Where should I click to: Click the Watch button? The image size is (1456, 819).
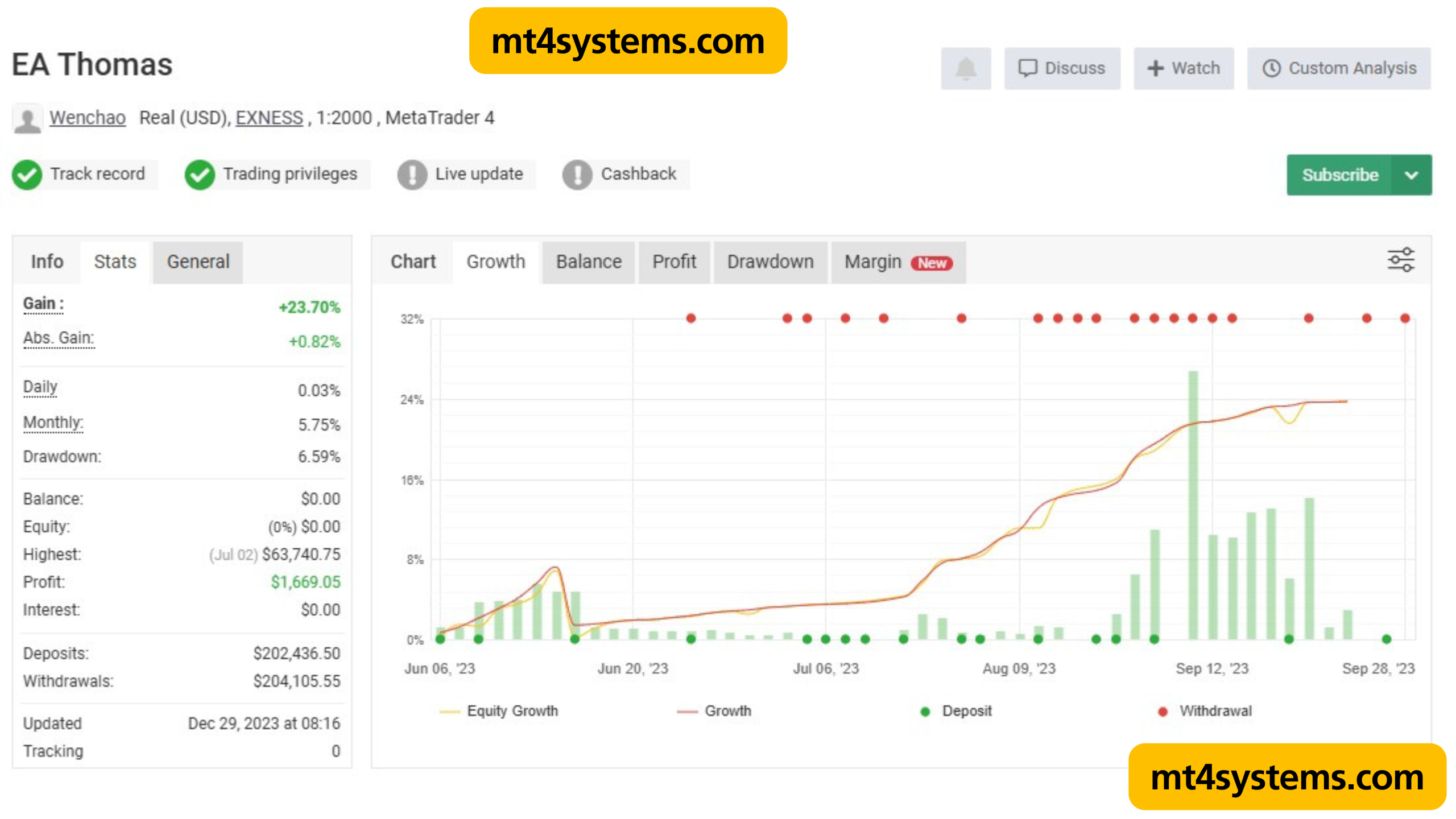click(x=1184, y=68)
